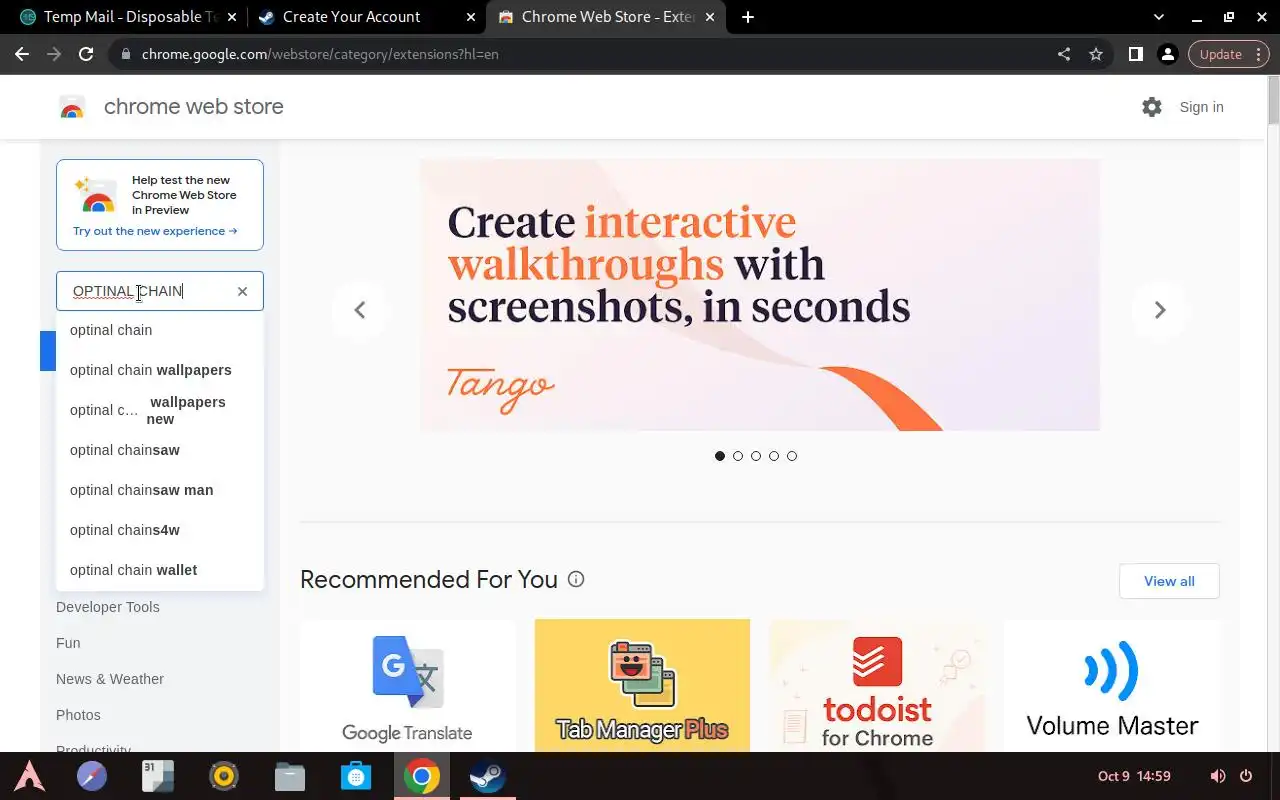Open the Chrome profile avatar menu
Image resolution: width=1280 pixels, height=800 pixels.
[x=1167, y=54]
